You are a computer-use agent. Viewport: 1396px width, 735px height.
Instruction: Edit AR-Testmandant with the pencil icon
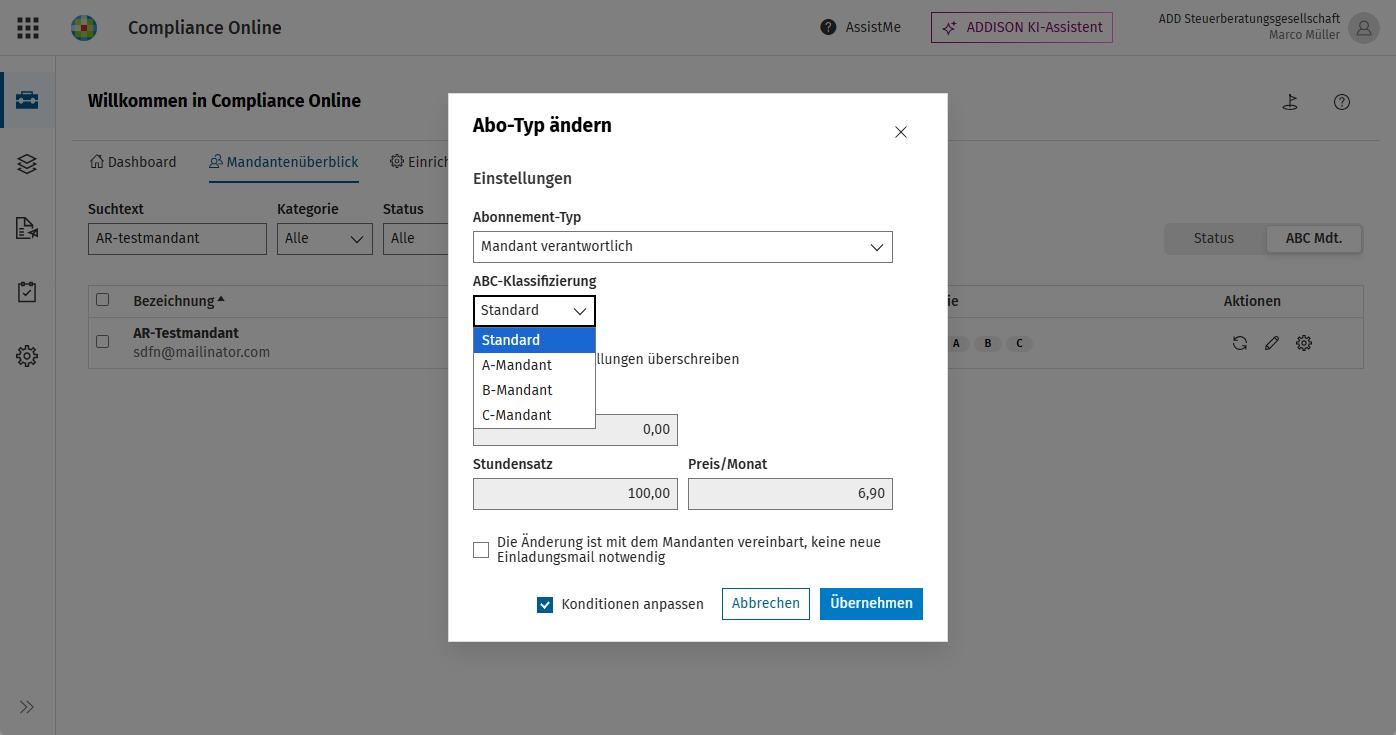coord(1272,343)
